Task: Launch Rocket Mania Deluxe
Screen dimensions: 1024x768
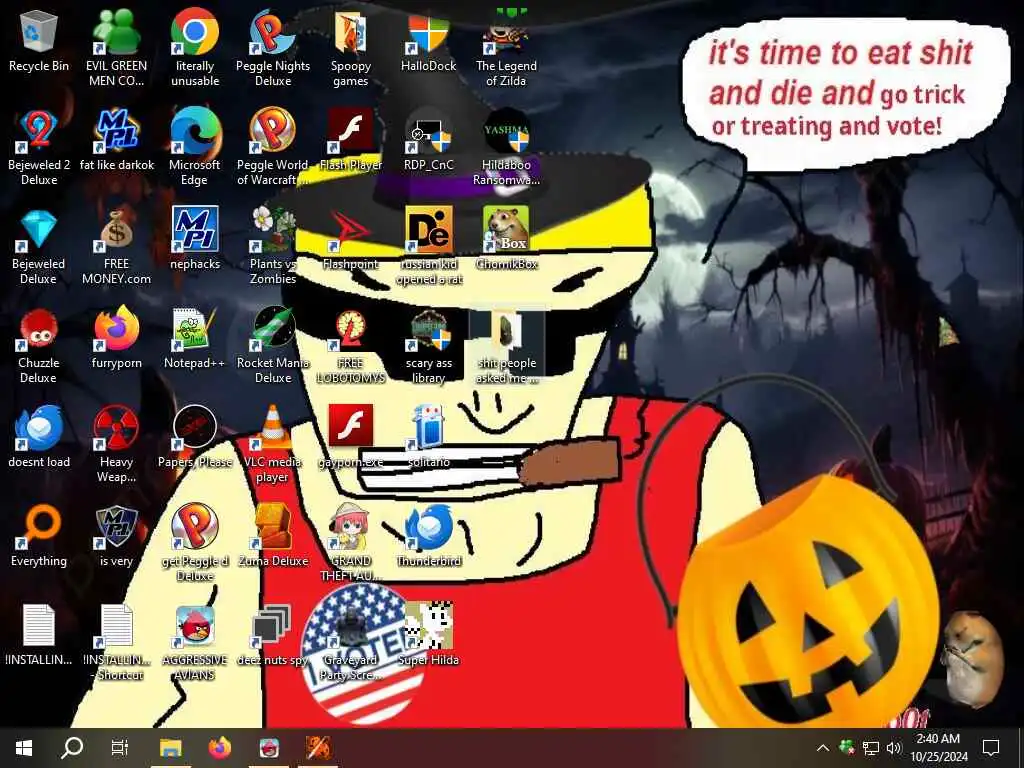Action: click(x=273, y=346)
